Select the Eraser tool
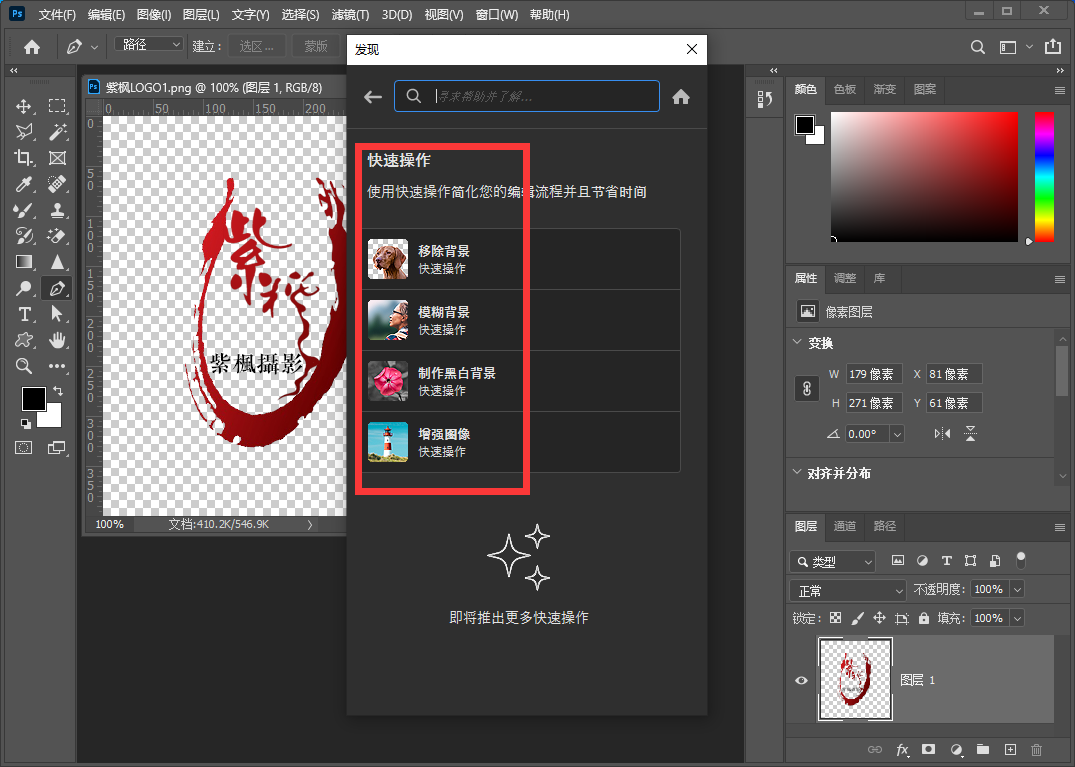Image resolution: width=1075 pixels, height=767 pixels. click(57, 236)
